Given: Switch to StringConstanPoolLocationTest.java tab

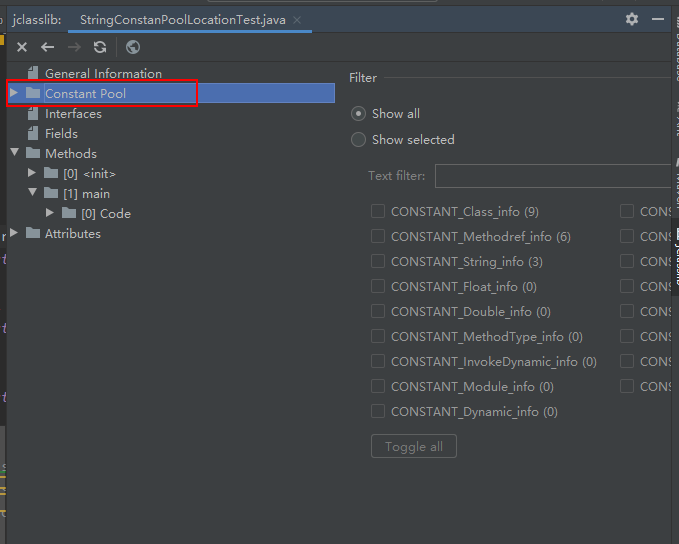Looking at the screenshot, I should [x=182, y=20].
